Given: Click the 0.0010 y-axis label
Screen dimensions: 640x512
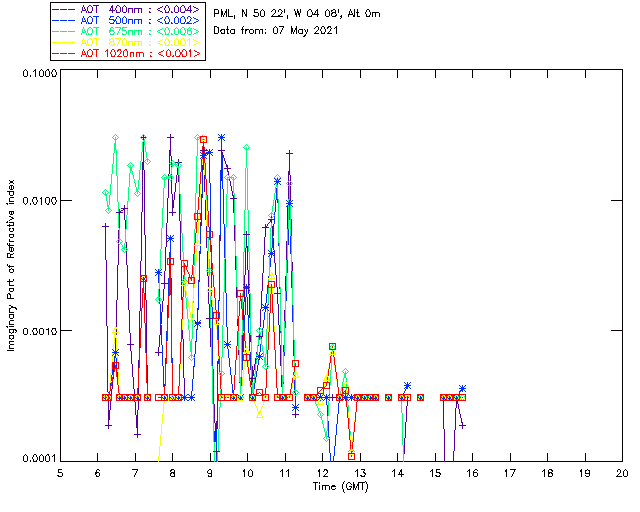Looking at the screenshot, I should pos(39,331).
